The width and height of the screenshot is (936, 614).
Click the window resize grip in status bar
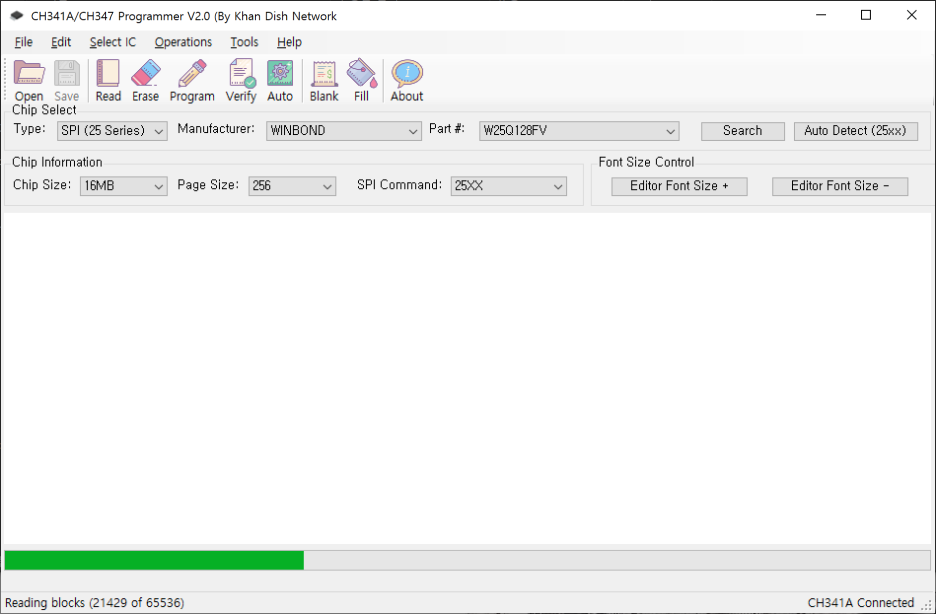pos(926,605)
